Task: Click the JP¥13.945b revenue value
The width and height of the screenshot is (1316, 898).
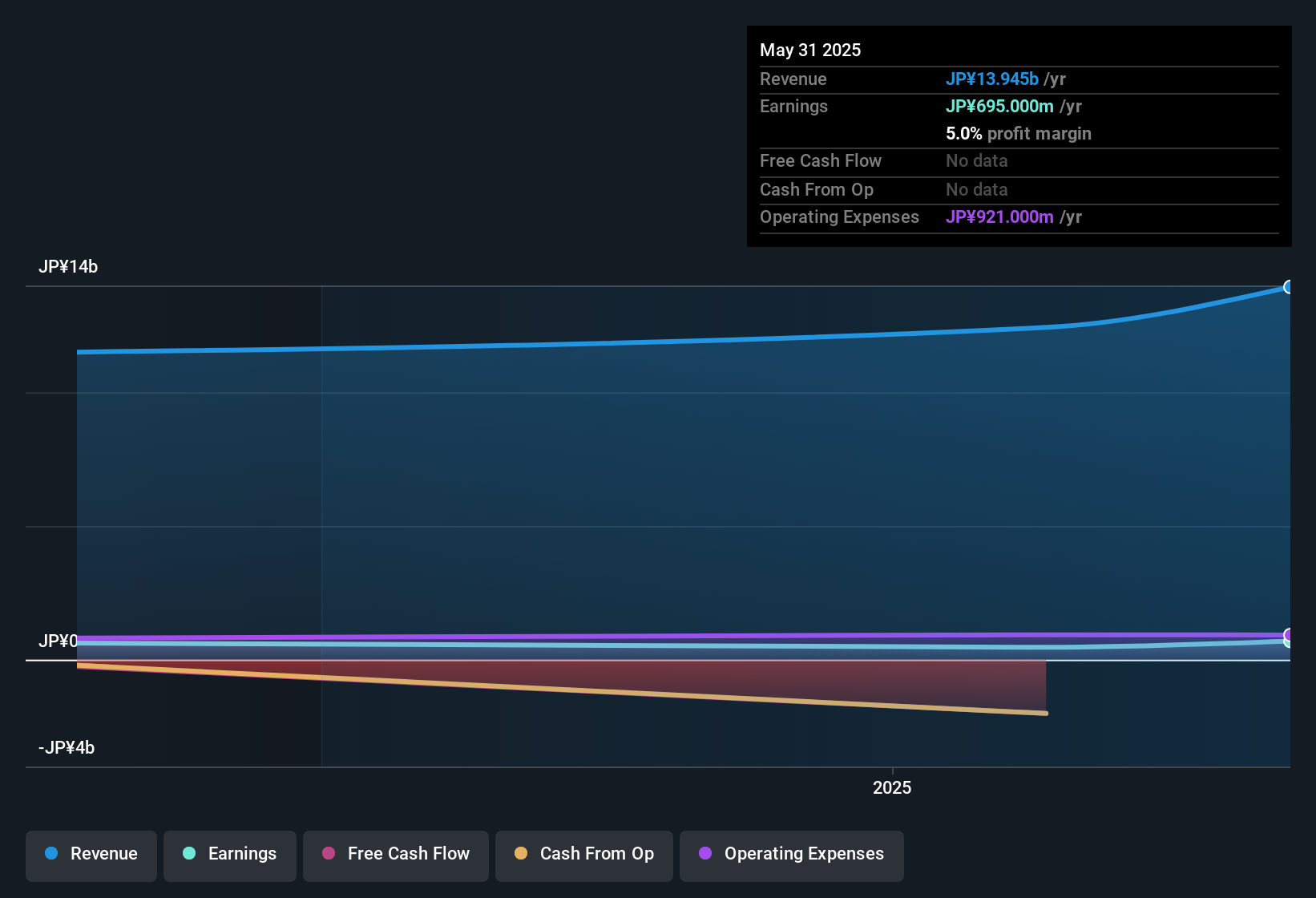Action: tap(992, 79)
